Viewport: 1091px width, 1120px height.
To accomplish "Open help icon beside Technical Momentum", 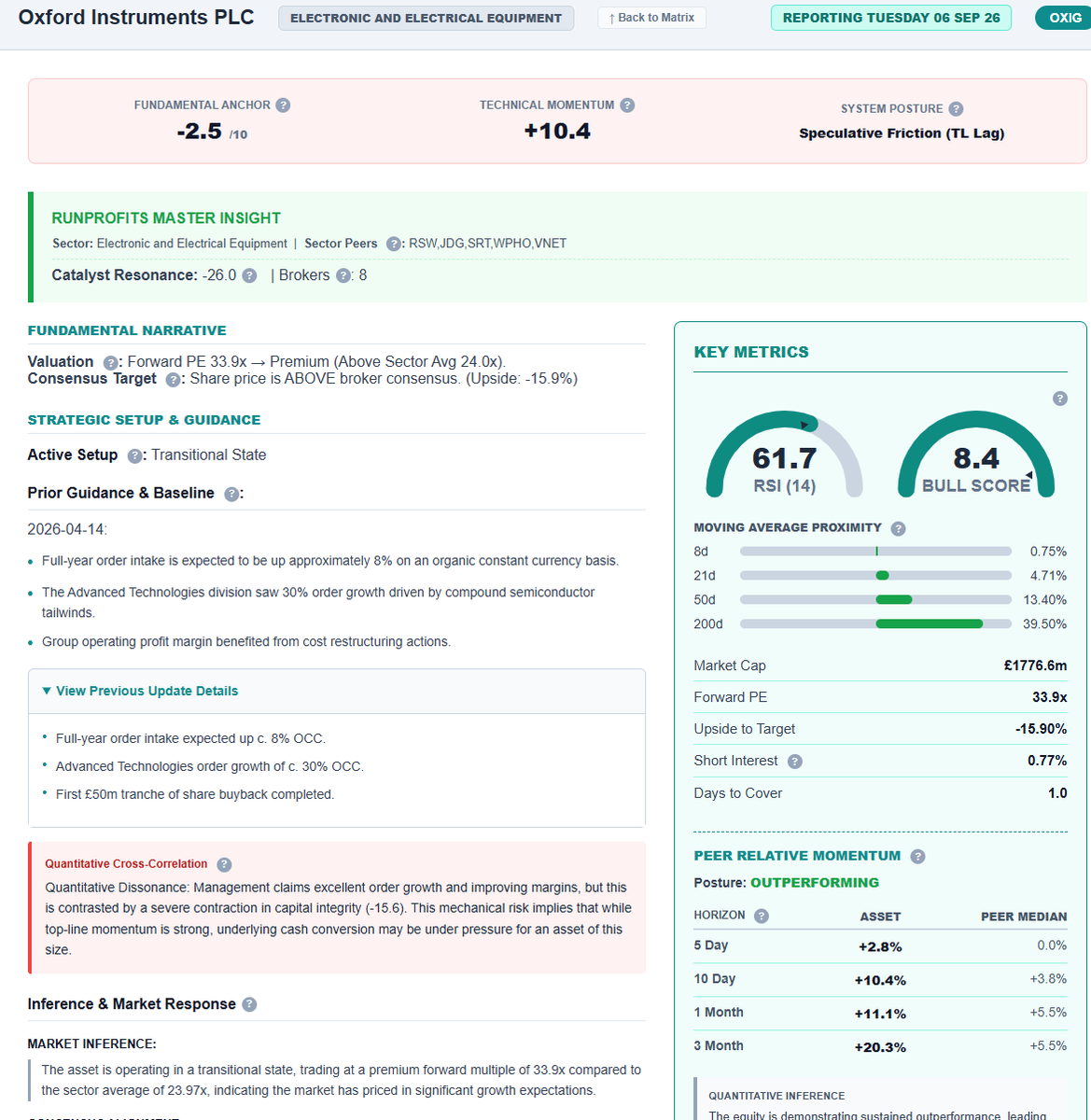I will point(627,105).
